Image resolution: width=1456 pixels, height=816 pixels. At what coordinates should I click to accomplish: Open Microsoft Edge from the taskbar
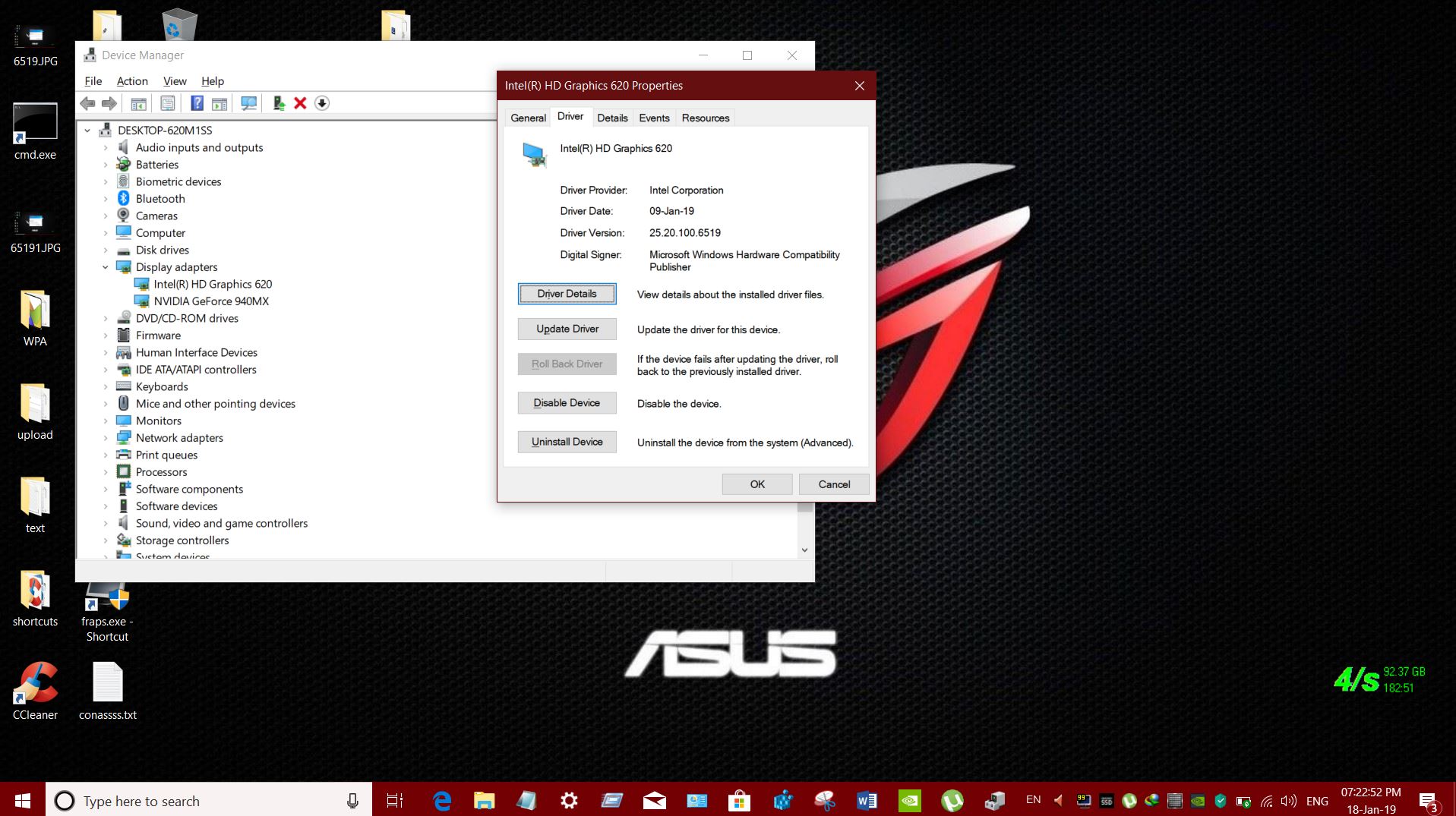[x=441, y=800]
